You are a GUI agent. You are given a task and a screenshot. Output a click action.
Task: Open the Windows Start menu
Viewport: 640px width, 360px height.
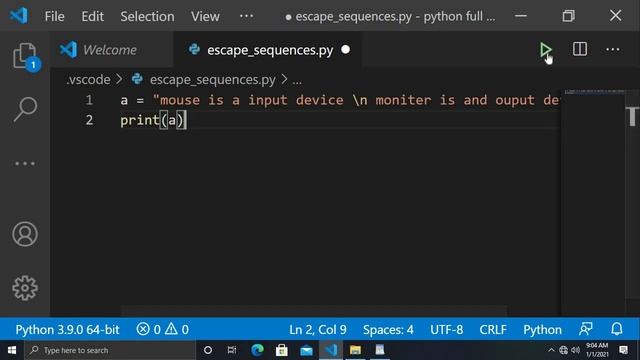[x=12, y=350]
